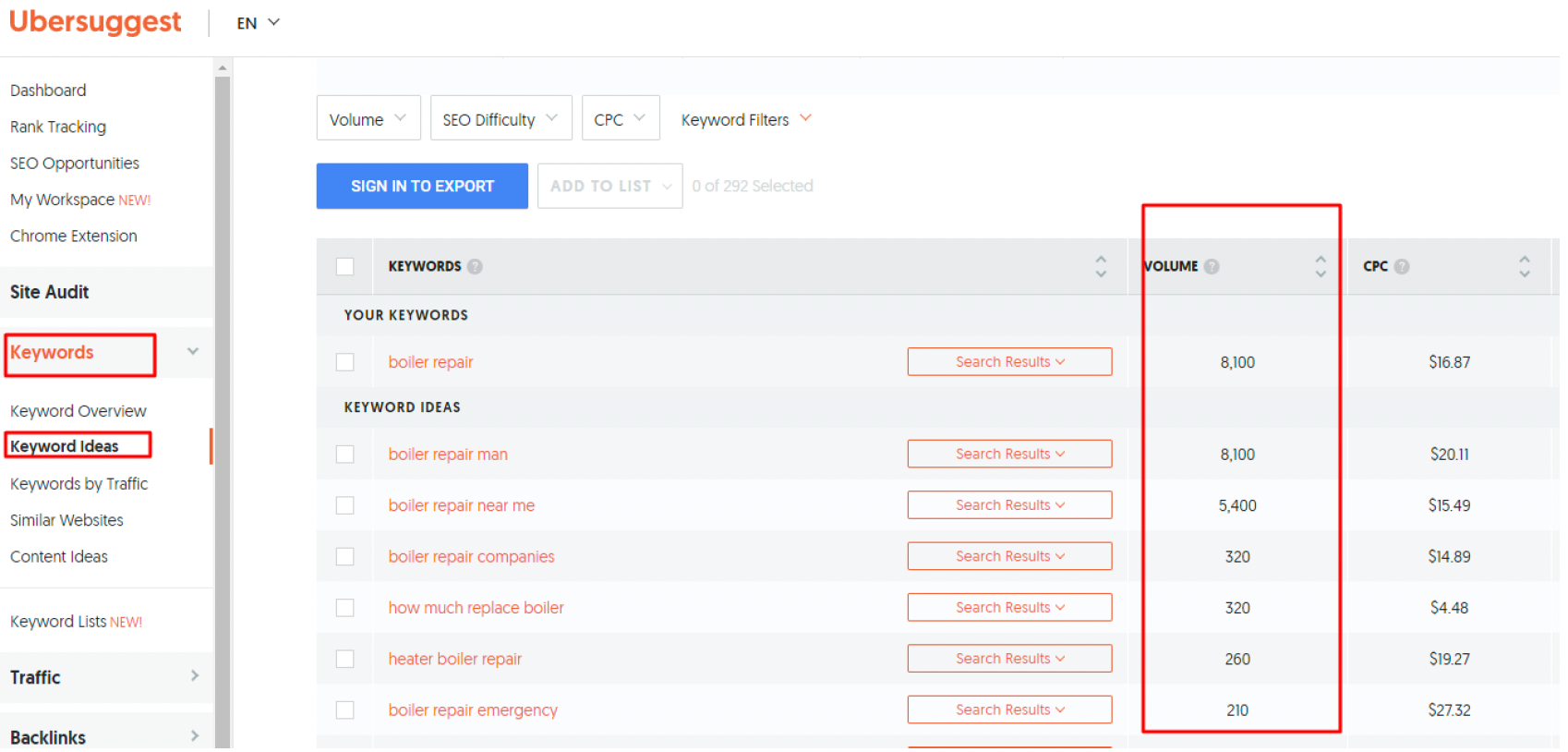Open Search Results for 'how much replace boiler'
The height and width of the screenshot is (752, 1568).
(1010, 607)
